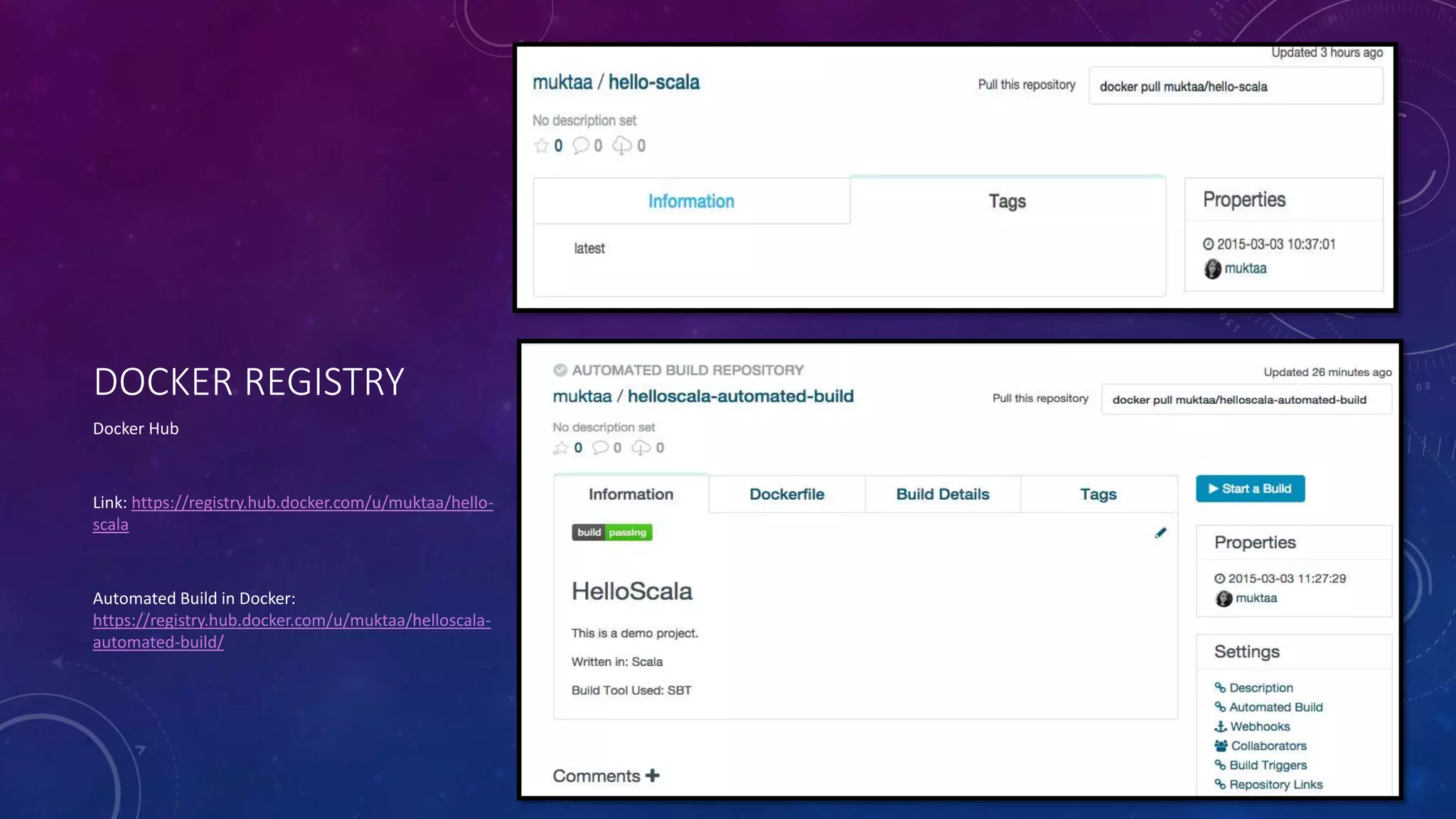Click clock icon beside 2015-03-03 11:27:29
This screenshot has height=819, width=1456.
[1220, 579]
